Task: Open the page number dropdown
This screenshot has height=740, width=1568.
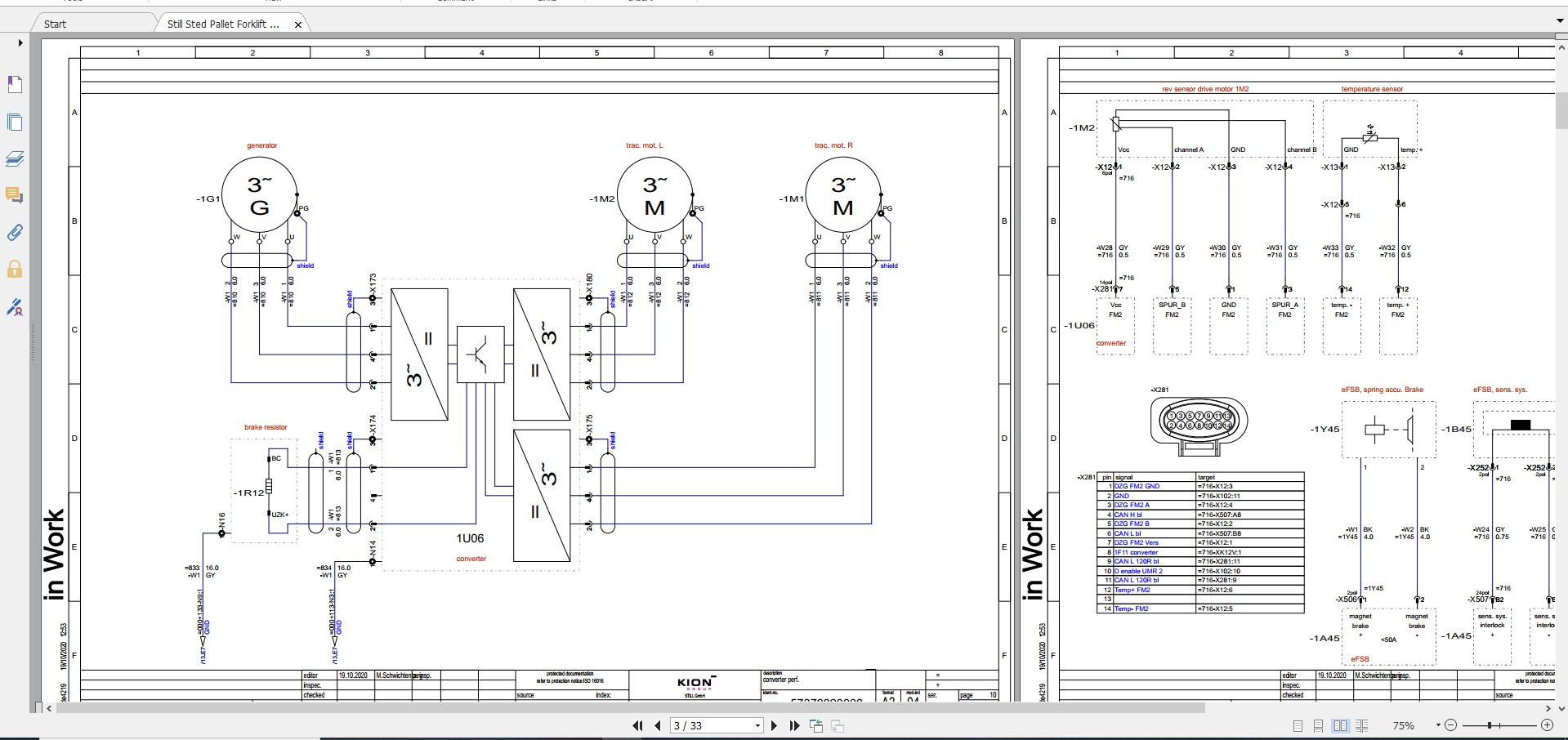Action: coord(757,725)
